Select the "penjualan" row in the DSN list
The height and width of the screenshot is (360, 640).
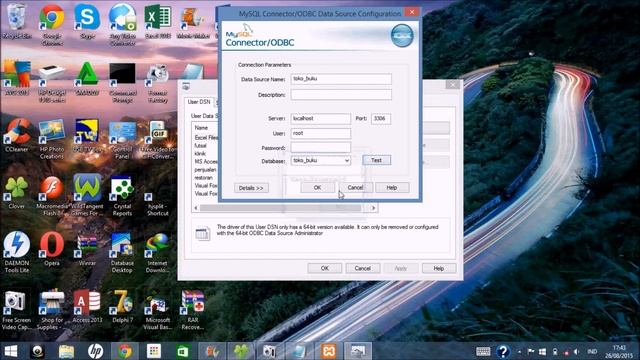click(x=205, y=169)
